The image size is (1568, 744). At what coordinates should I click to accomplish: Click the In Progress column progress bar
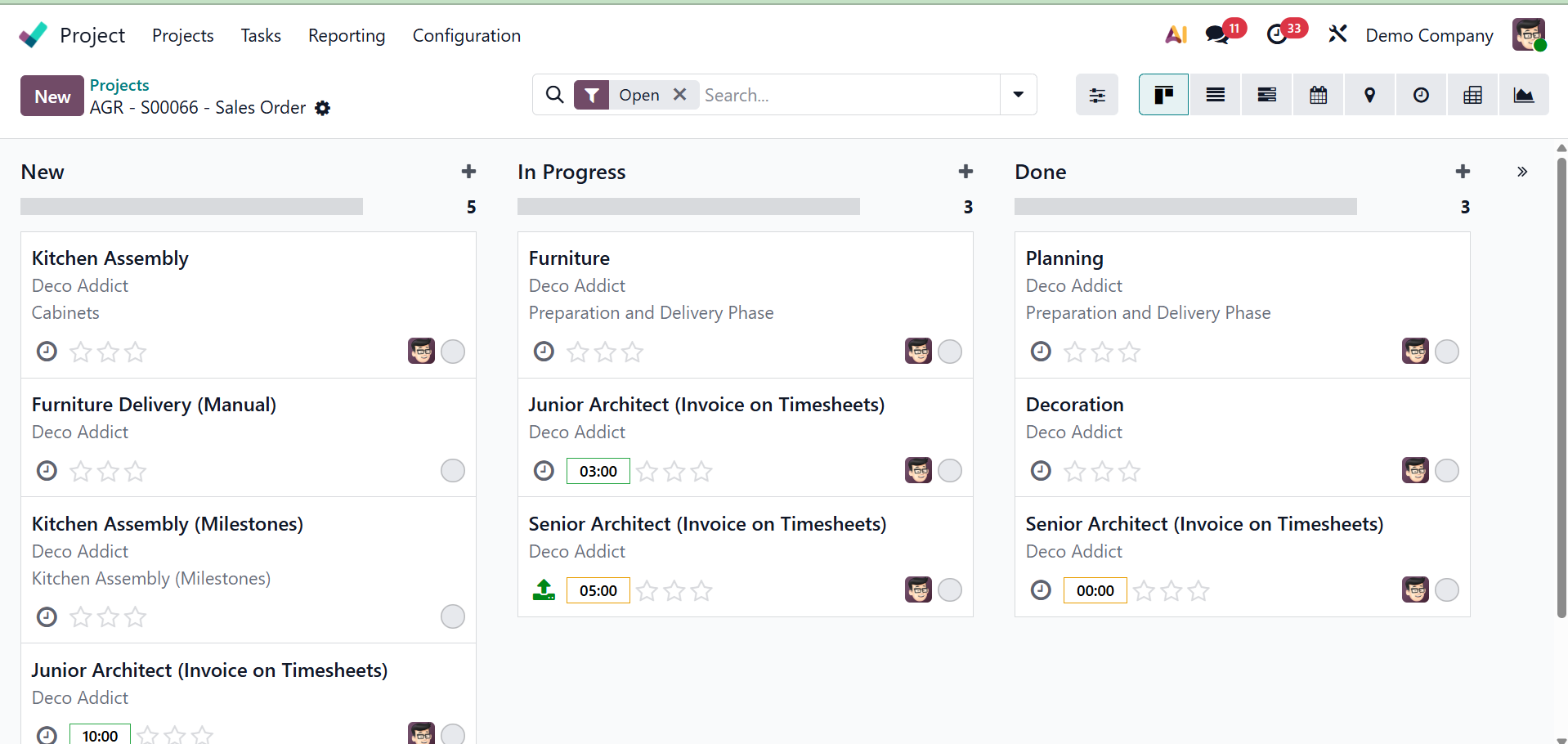point(688,207)
